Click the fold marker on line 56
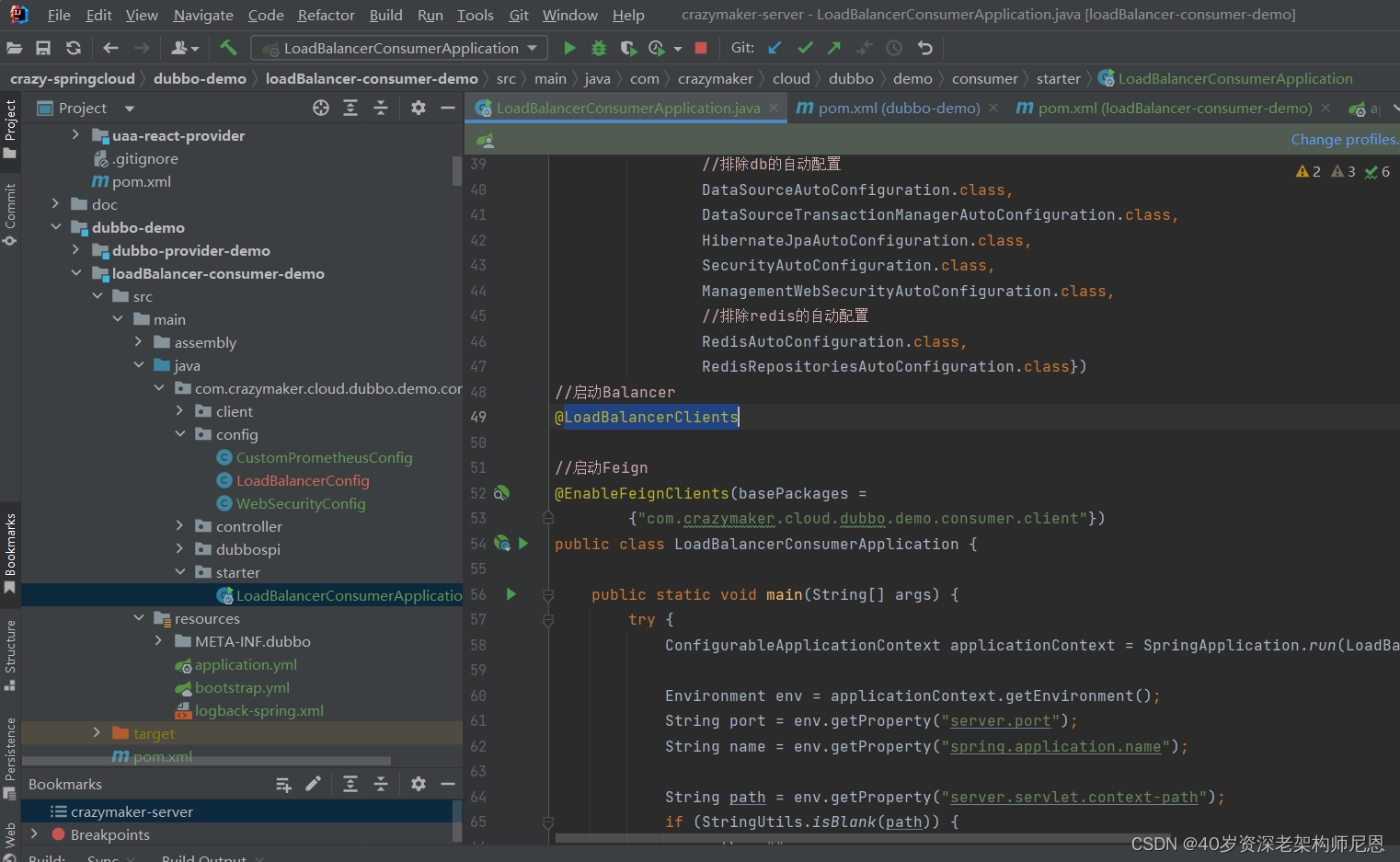Screen dimensions: 1400x862 click(x=548, y=595)
